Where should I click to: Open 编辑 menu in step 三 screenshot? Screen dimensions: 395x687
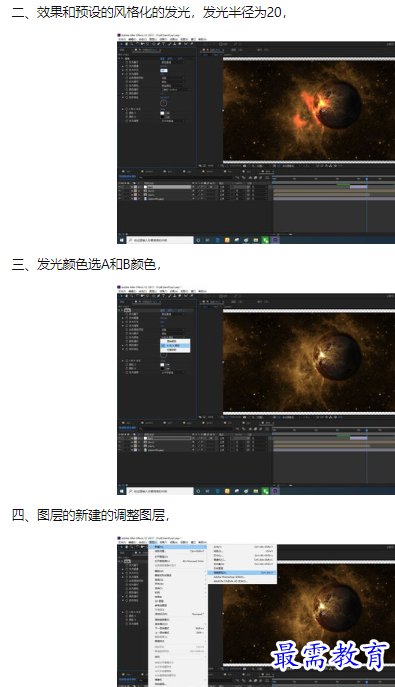(132, 291)
